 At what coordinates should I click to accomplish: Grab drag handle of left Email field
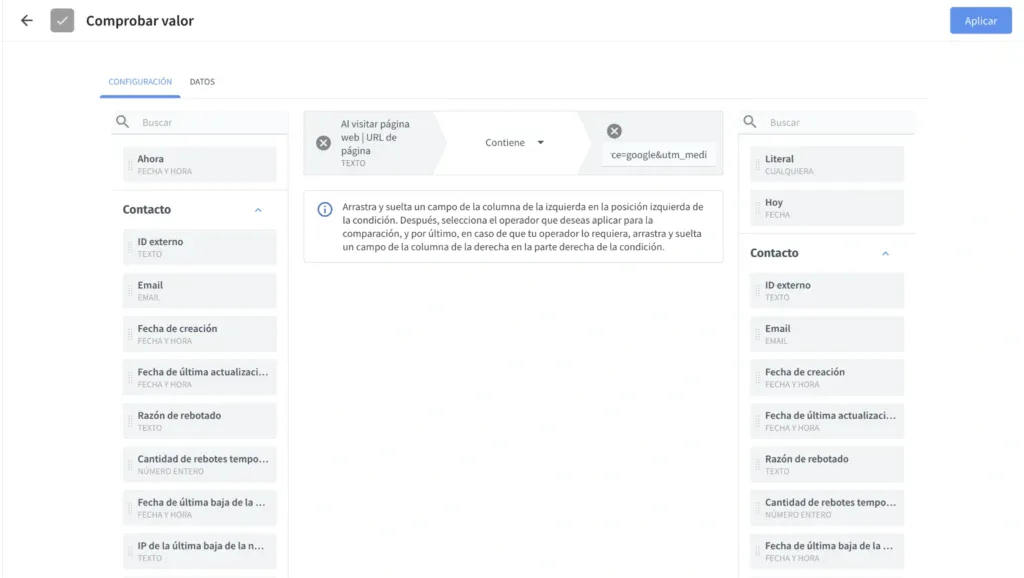click(x=130, y=291)
